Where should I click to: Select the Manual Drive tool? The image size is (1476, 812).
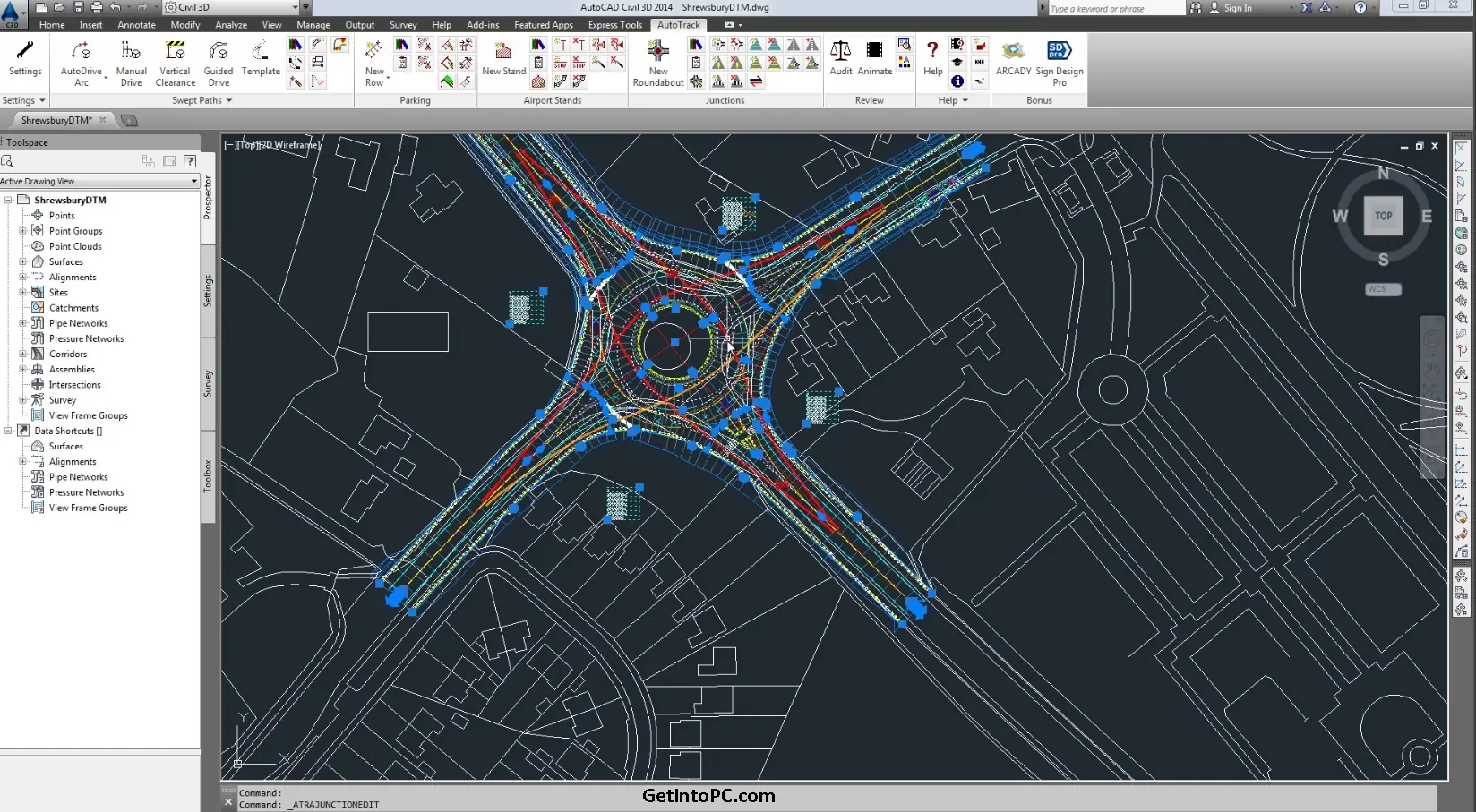(131, 52)
